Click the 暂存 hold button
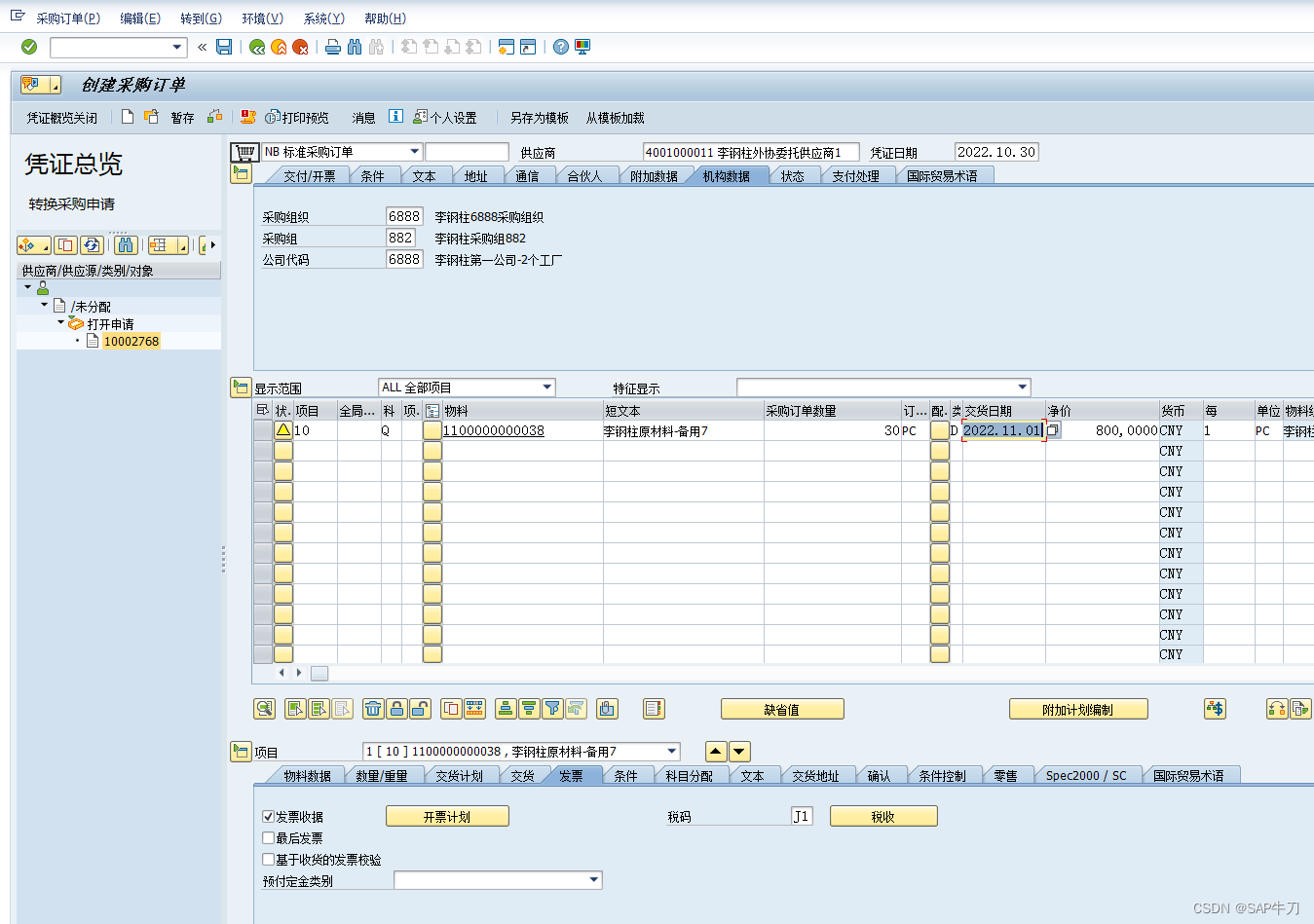The height and width of the screenshot is (924, 1314). [x=182, y=118]
